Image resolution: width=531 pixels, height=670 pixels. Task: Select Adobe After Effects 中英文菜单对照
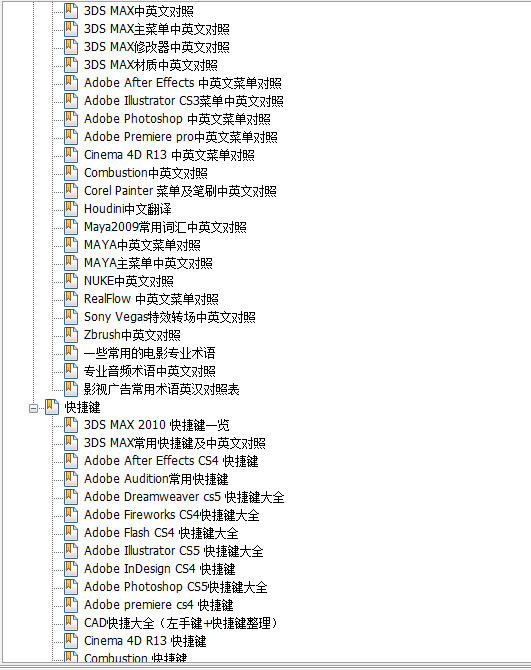pos(183,83)
